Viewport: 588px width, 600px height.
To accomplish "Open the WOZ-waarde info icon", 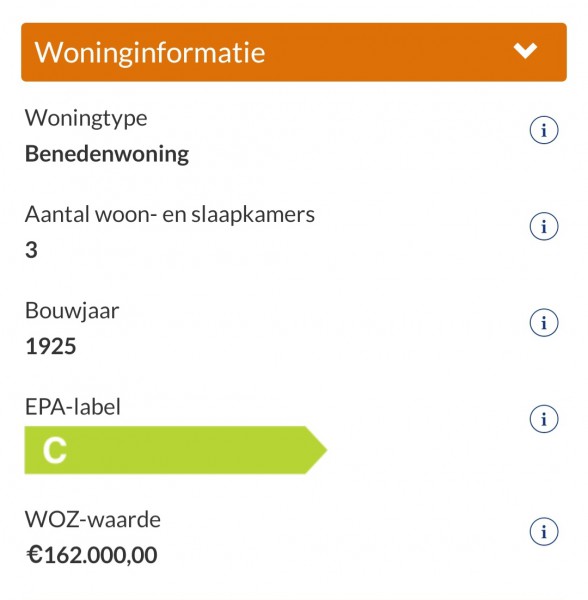I will tap(544, 531).
